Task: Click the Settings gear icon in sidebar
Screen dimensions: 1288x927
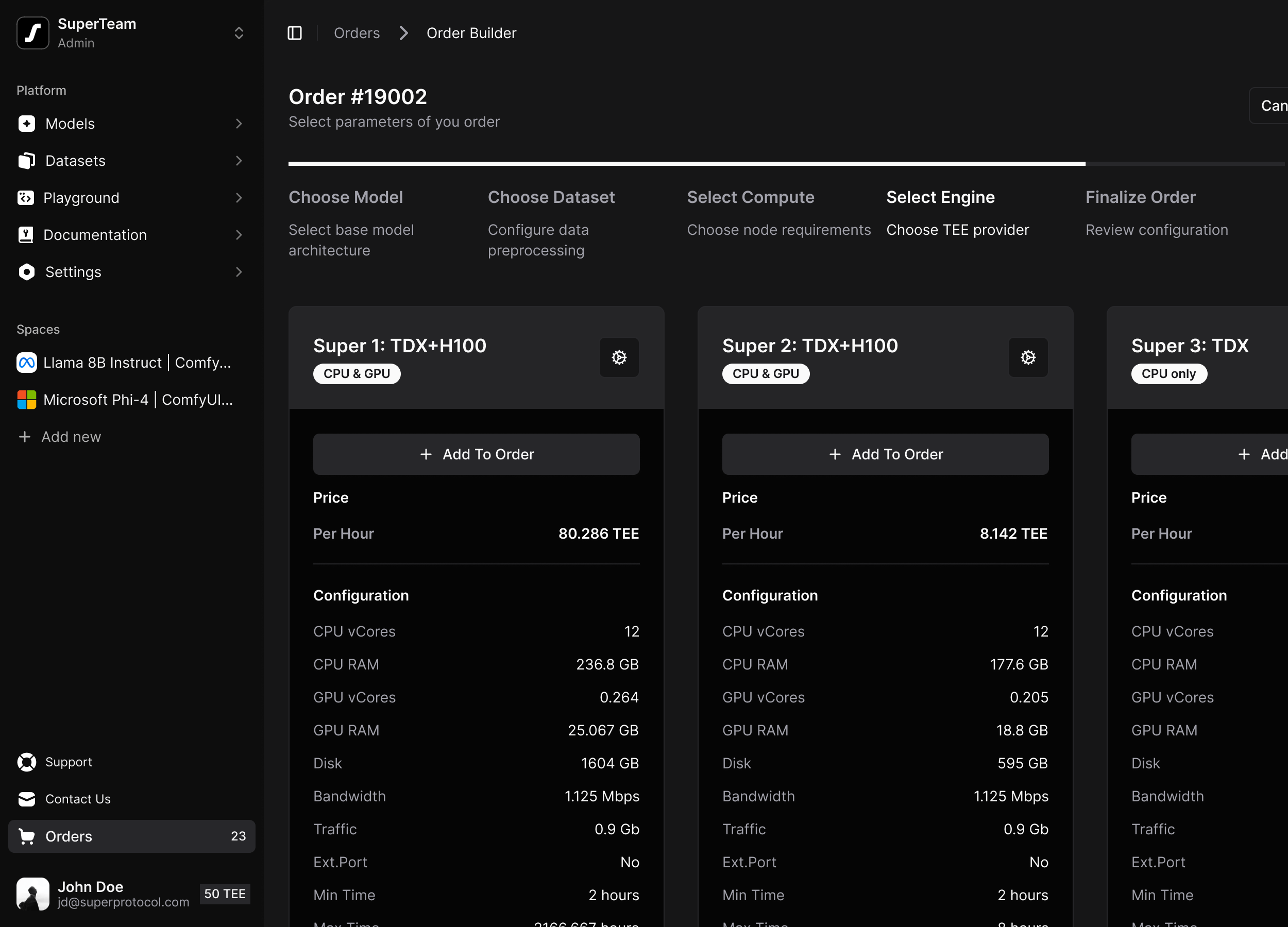Action: point(26,272)
